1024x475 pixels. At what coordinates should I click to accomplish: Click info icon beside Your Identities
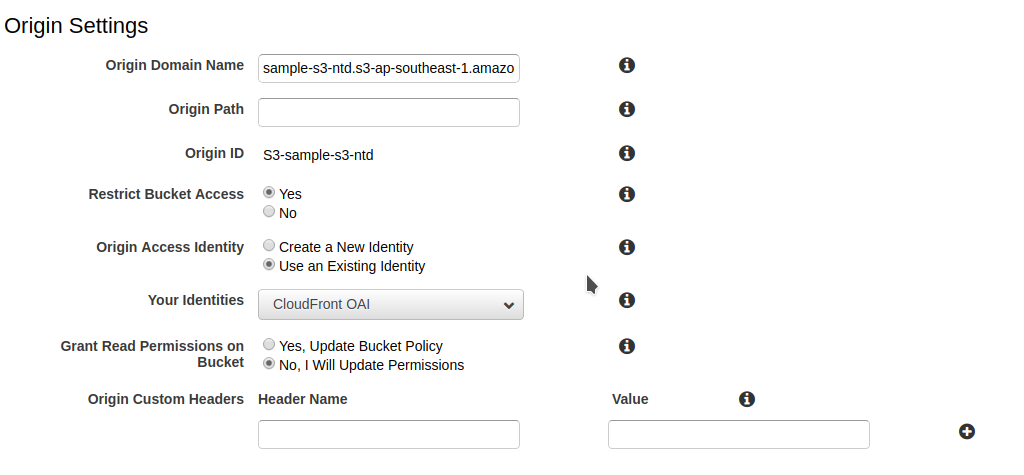[x=627, y=300]
